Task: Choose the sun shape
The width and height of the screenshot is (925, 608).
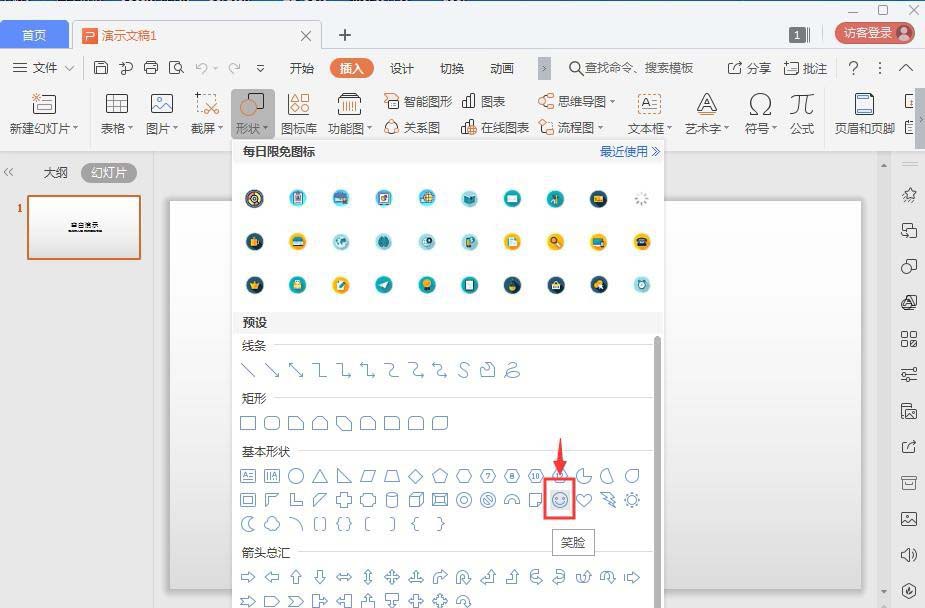Action: (x=632, y=500)
